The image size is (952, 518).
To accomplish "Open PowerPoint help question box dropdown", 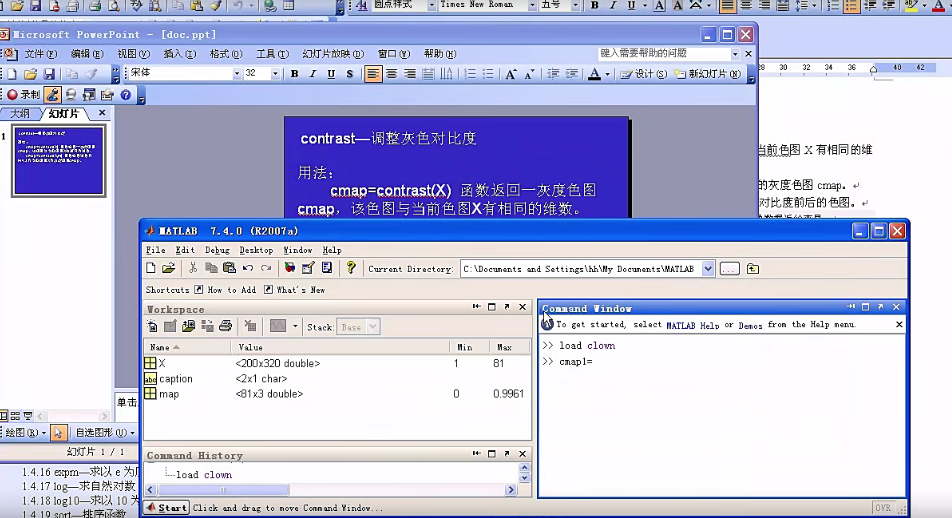I will pos(735,53).
